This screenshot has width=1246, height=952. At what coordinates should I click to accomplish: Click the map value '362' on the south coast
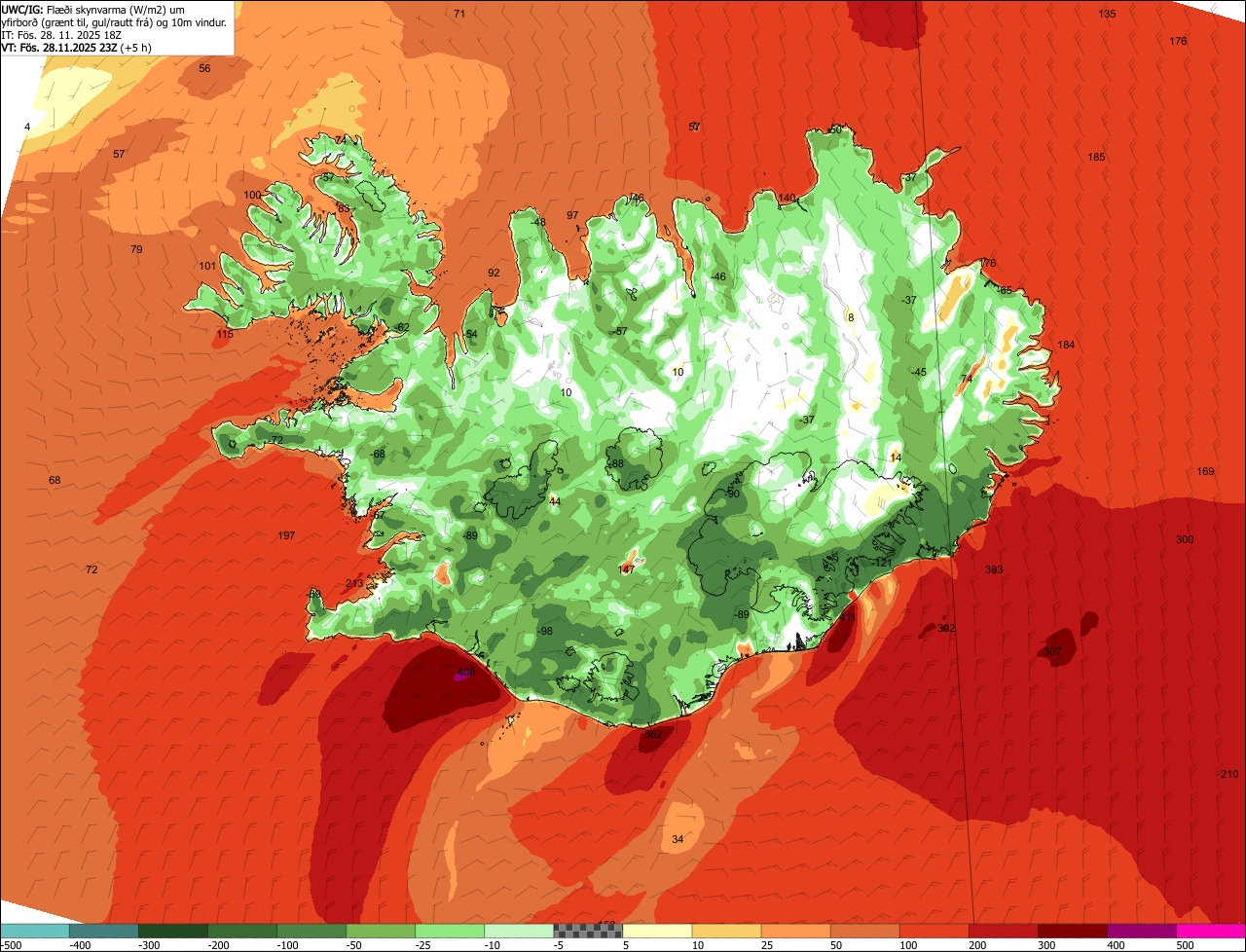653,734
